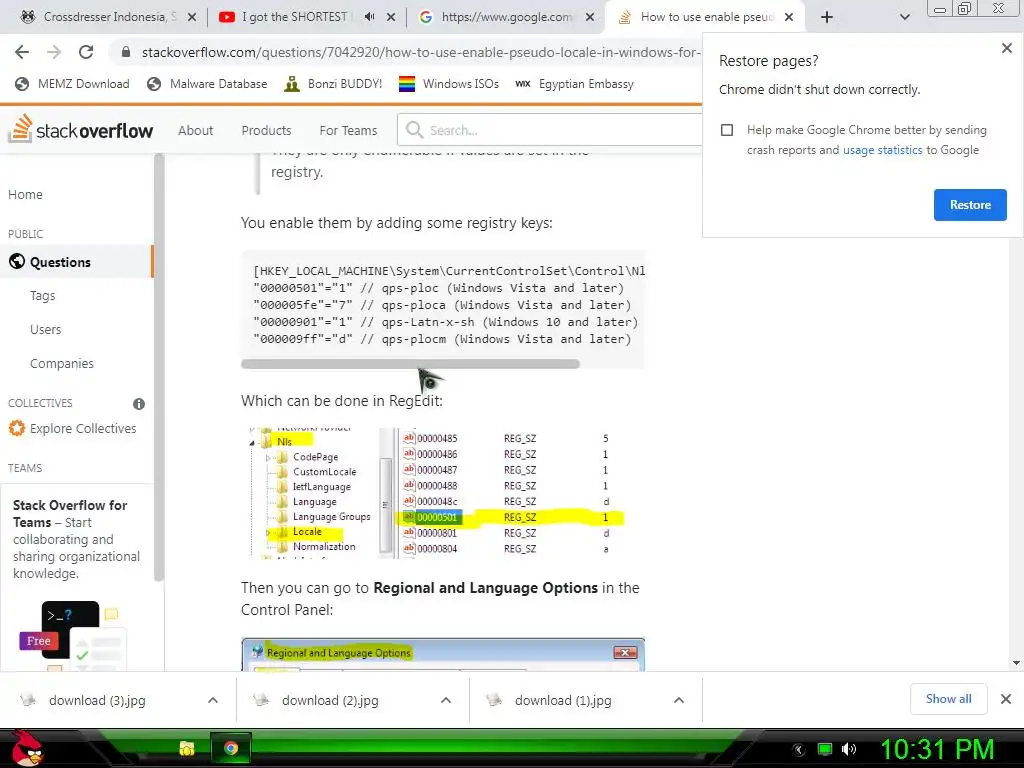Click the volume speaker tray icon

coord(849,749)
